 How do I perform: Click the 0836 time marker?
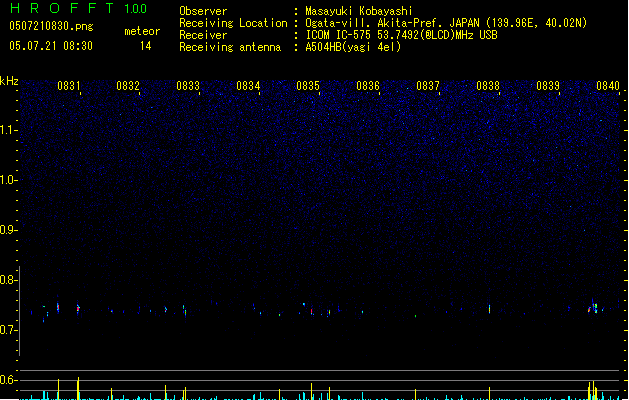[368, 86]
